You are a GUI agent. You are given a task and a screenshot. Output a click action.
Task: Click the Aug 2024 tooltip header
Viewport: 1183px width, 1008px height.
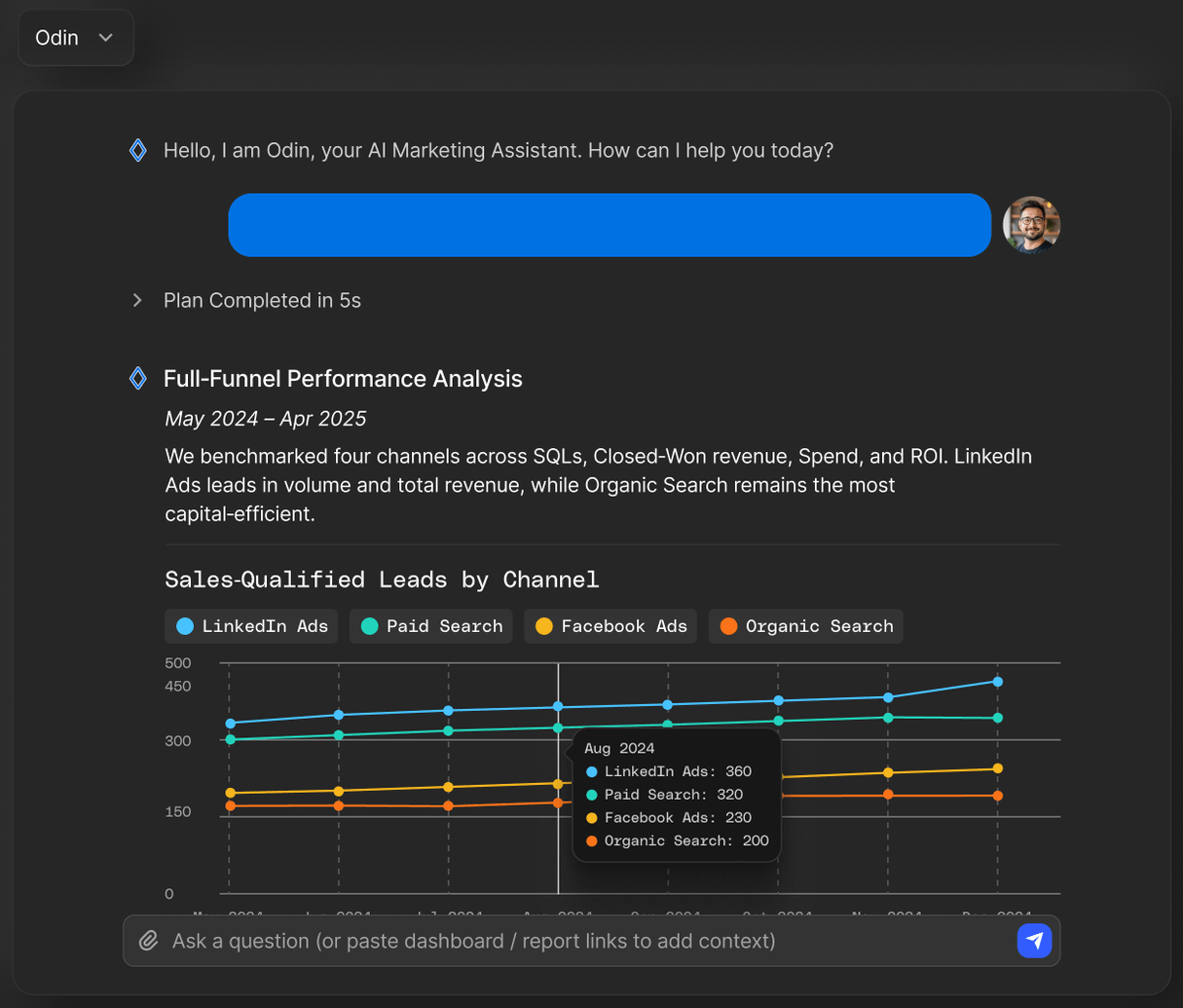click(619, 748)
